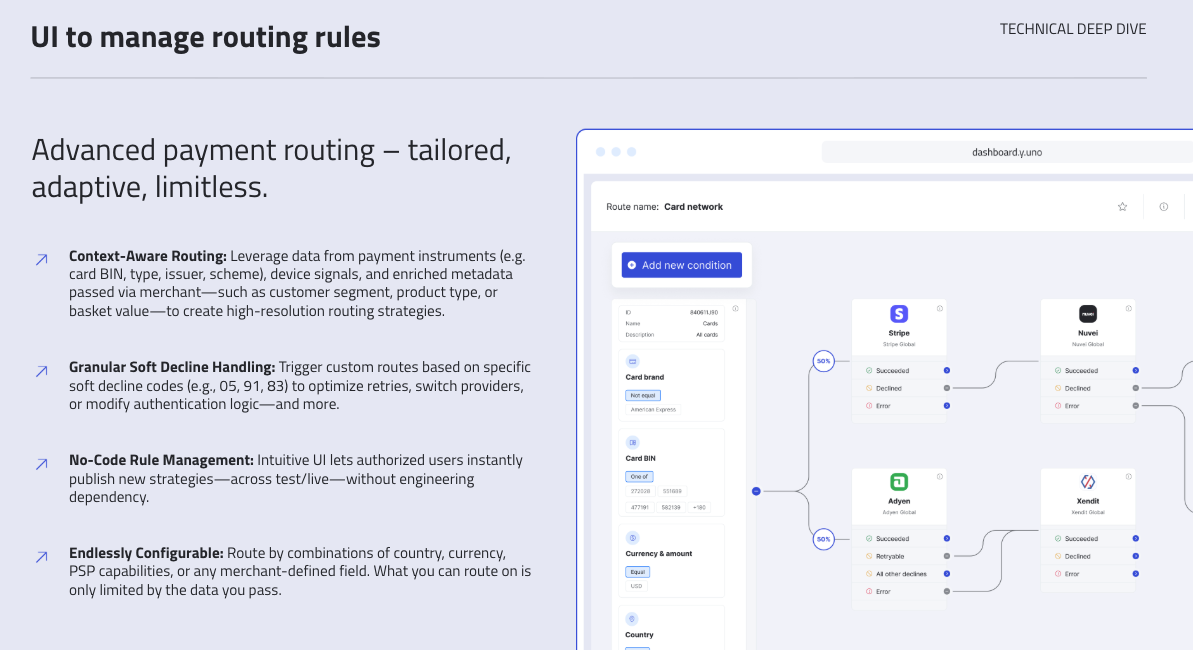
Task: Click the Nuvei provider logo
Action: [1087, 312]
